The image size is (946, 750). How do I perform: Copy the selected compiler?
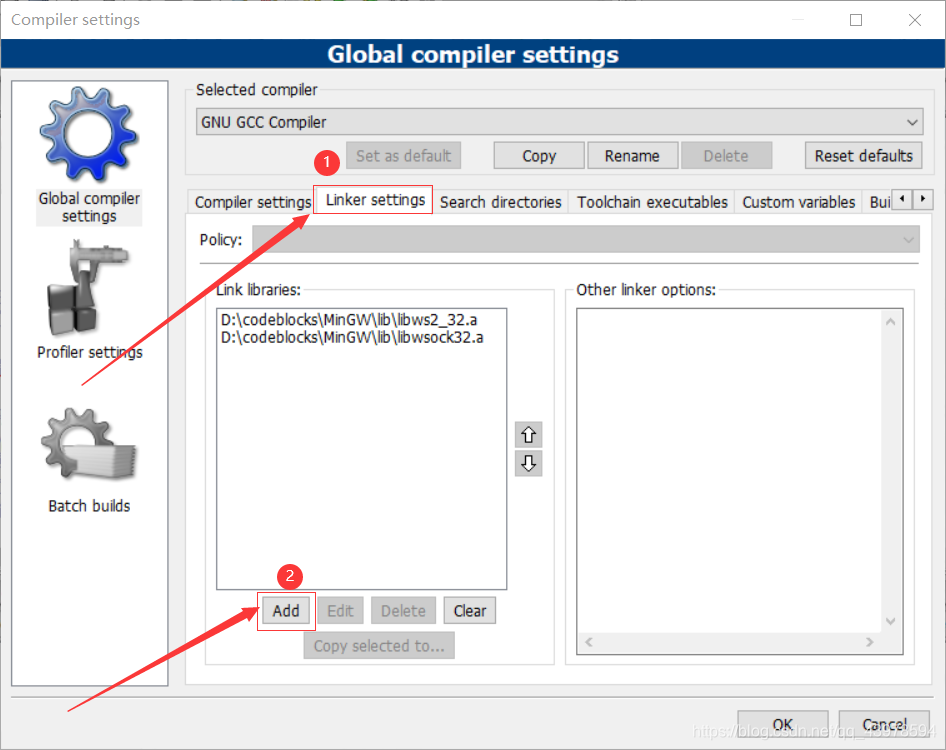point(539,156)
